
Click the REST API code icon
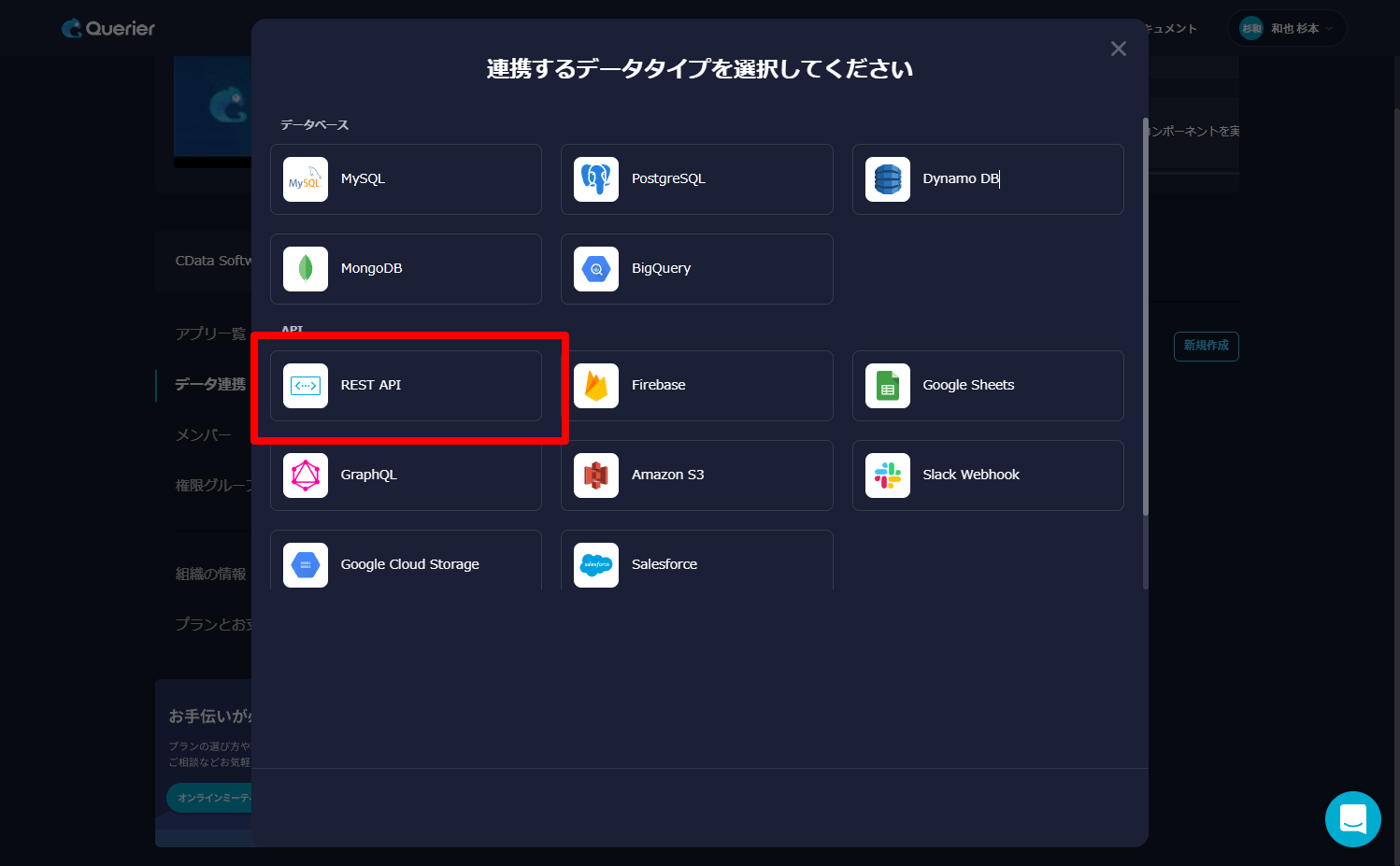coord(306,386)
